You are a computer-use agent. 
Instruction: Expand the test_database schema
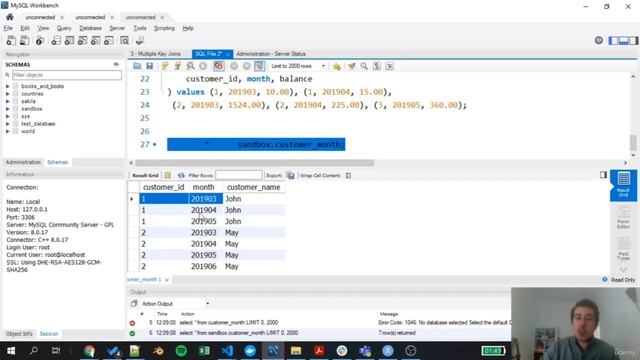[x=7, y=124]
